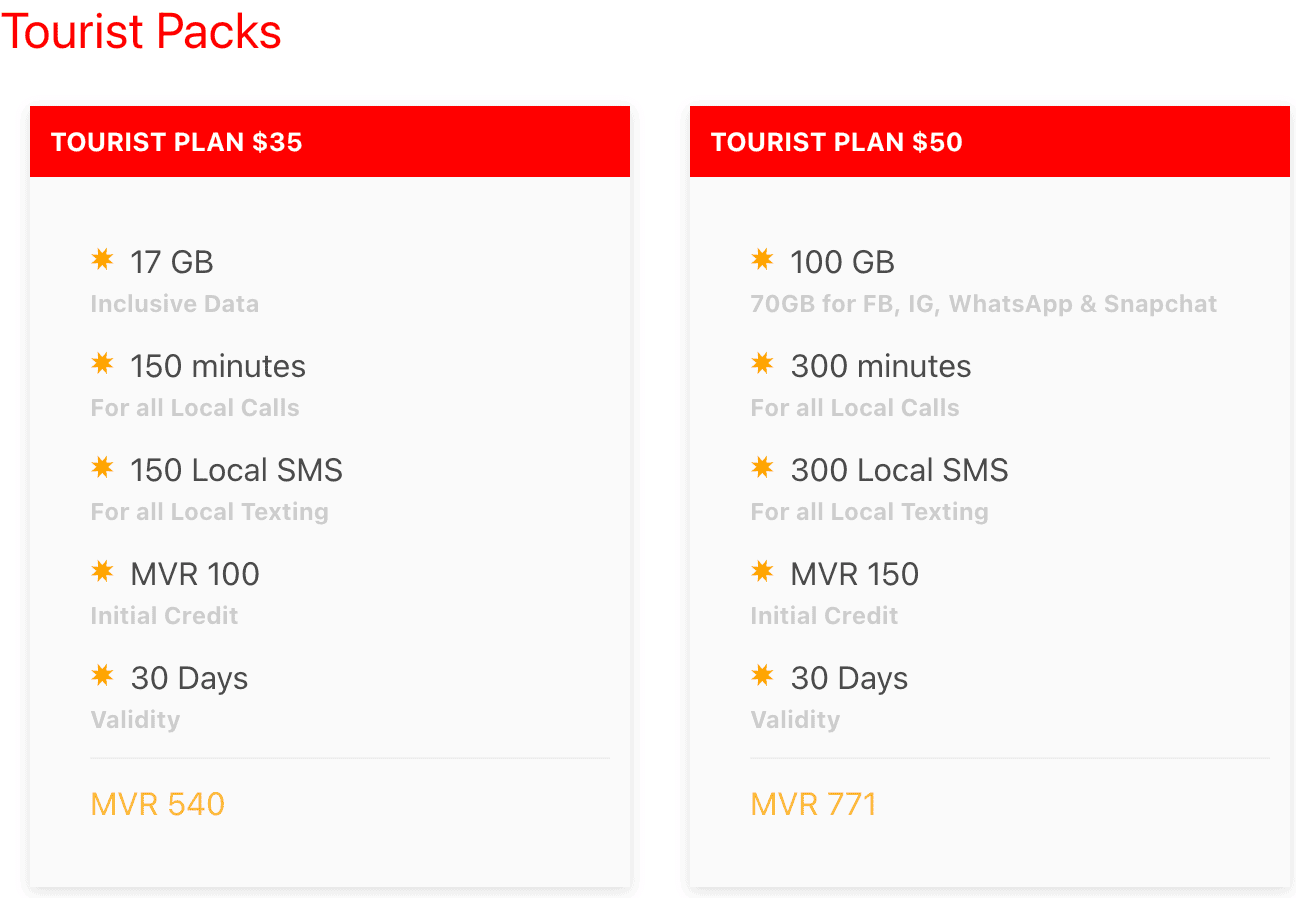
Task: Select the star bullet beside 300 minutes
Action: point(762,364)
